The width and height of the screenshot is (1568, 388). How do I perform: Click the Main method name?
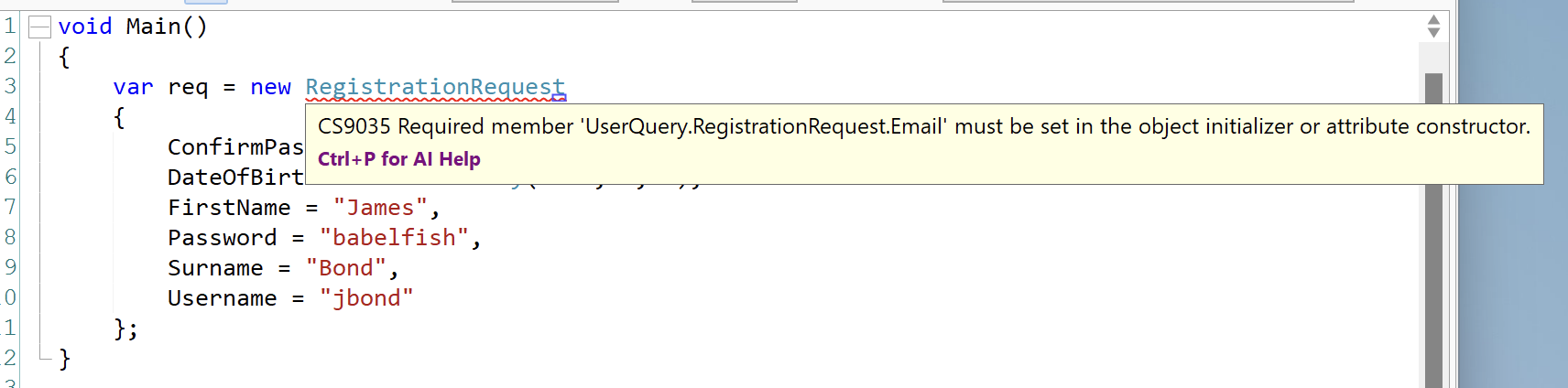pos(153,27)
